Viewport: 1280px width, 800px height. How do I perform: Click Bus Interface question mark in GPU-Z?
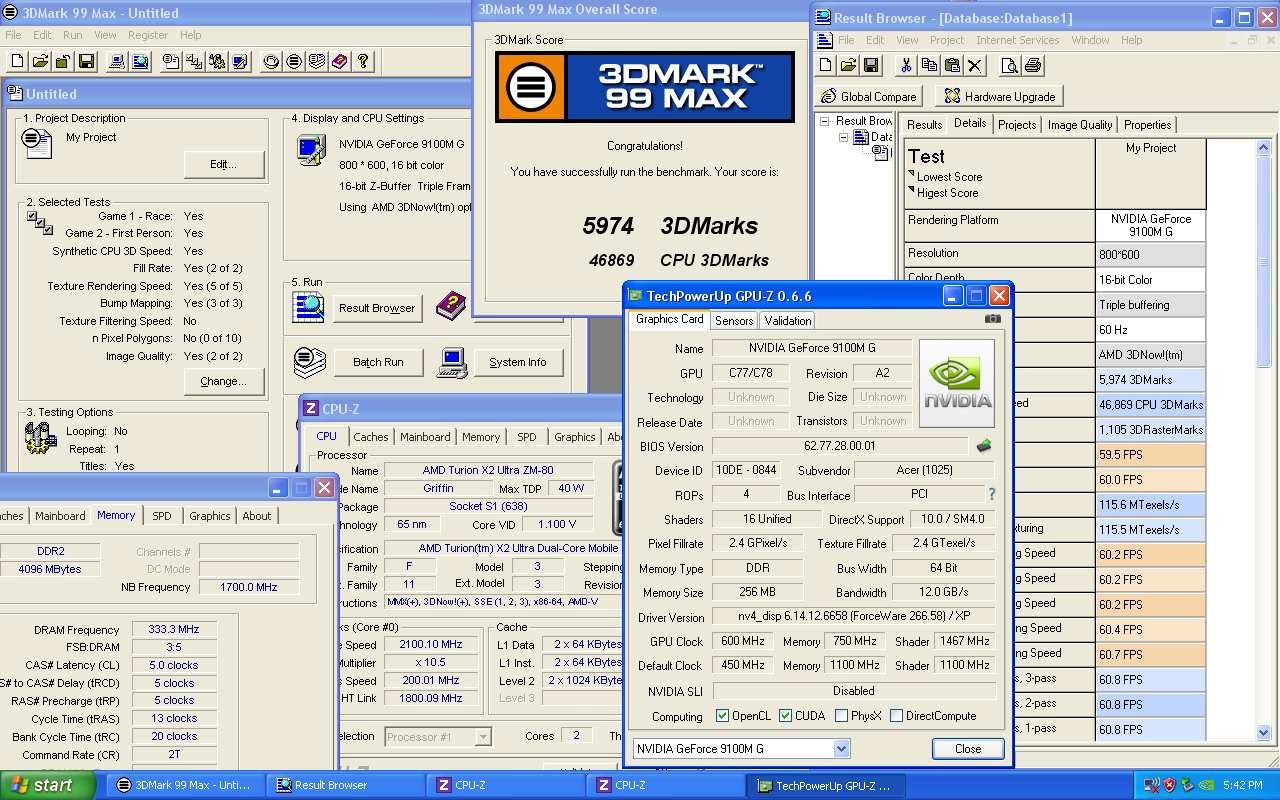(x=992, y=494)
